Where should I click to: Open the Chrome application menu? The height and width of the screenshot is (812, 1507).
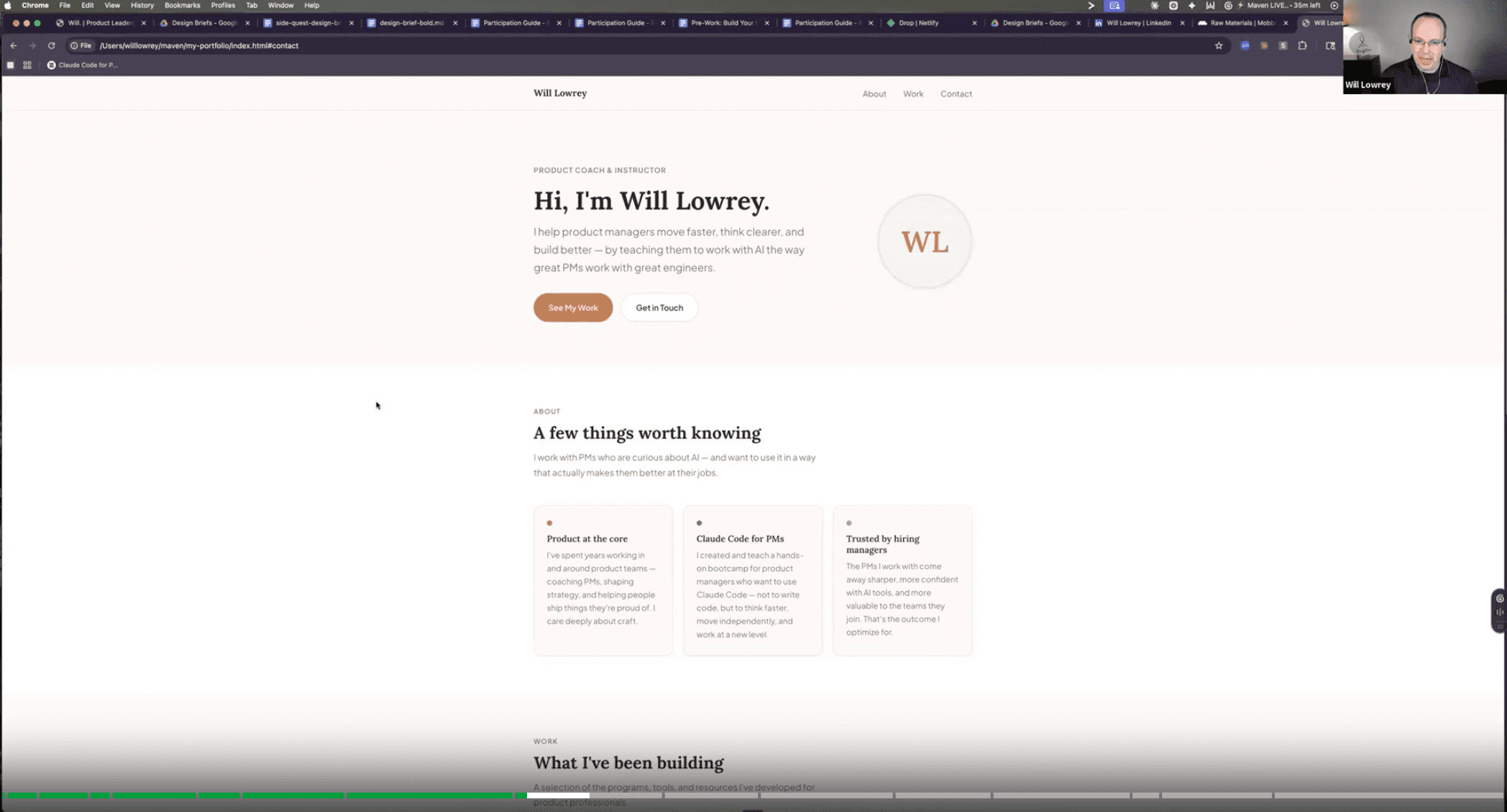pos(35,5)
